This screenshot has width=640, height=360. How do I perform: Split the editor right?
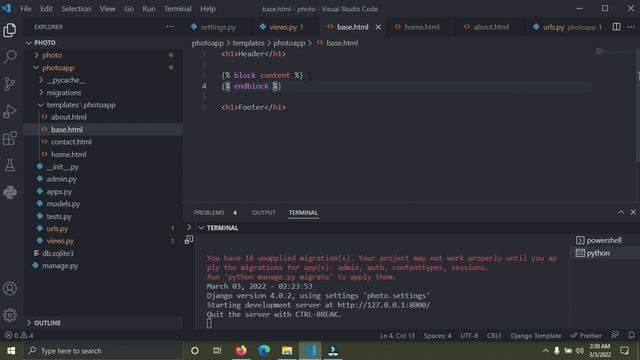click(x=616, y=27)
